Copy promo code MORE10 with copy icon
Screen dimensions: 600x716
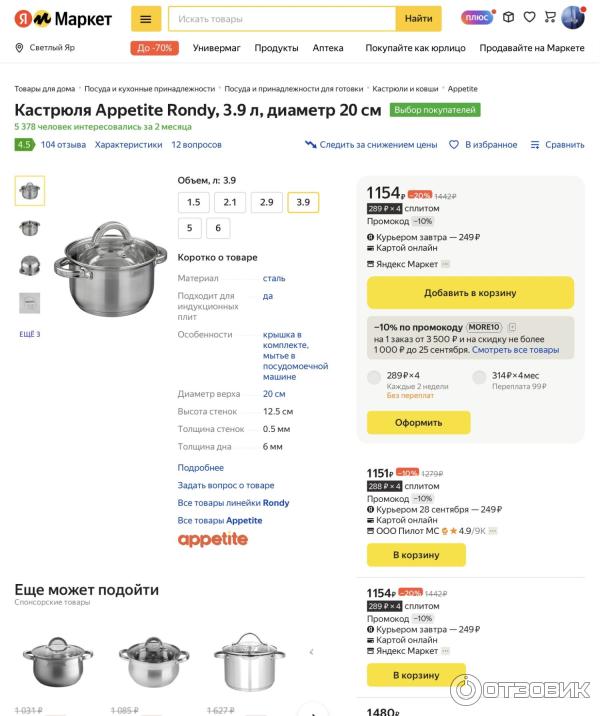click(511, 327)
